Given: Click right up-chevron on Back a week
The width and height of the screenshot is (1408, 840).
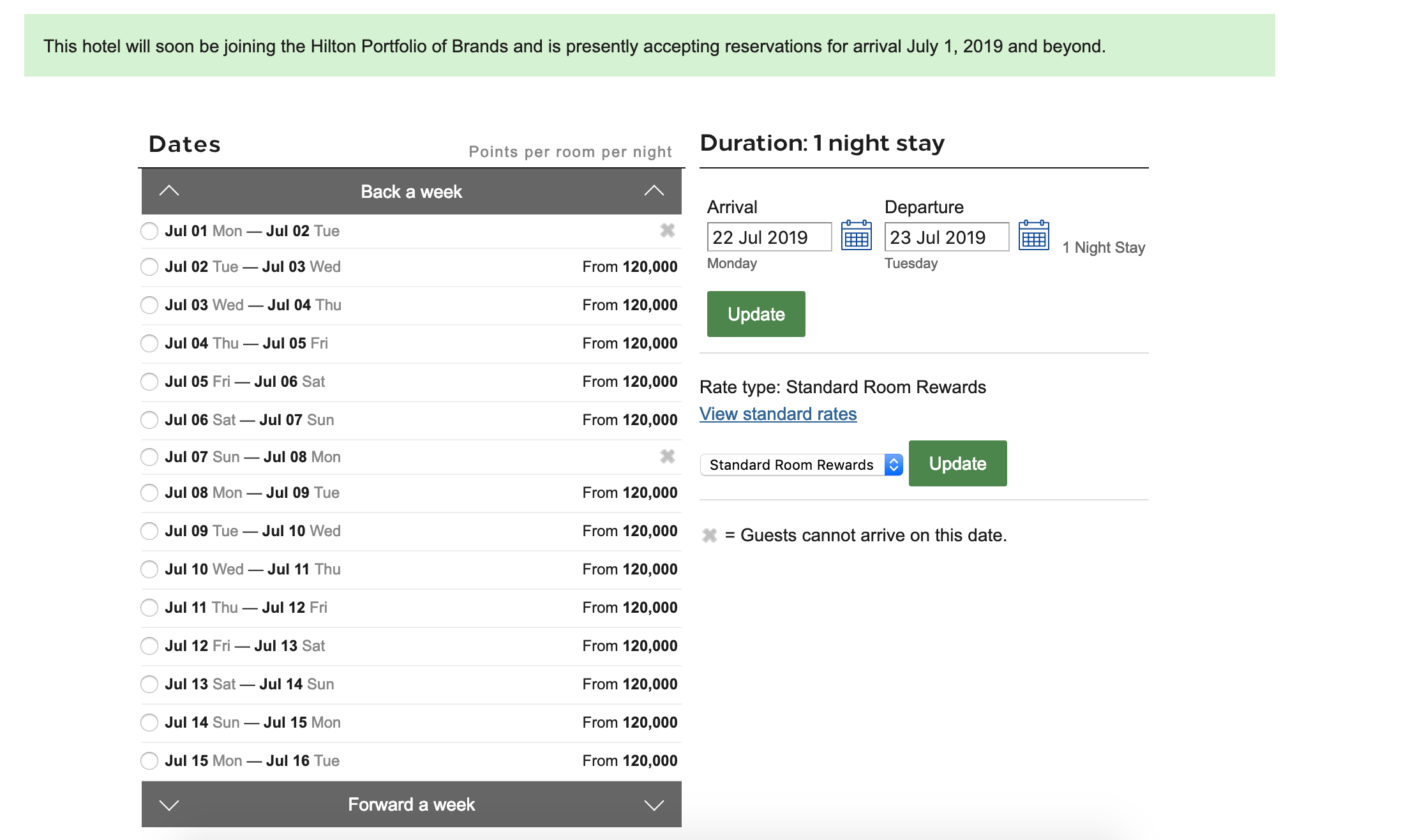Looking at the screenshot, I should click(654, 191).
